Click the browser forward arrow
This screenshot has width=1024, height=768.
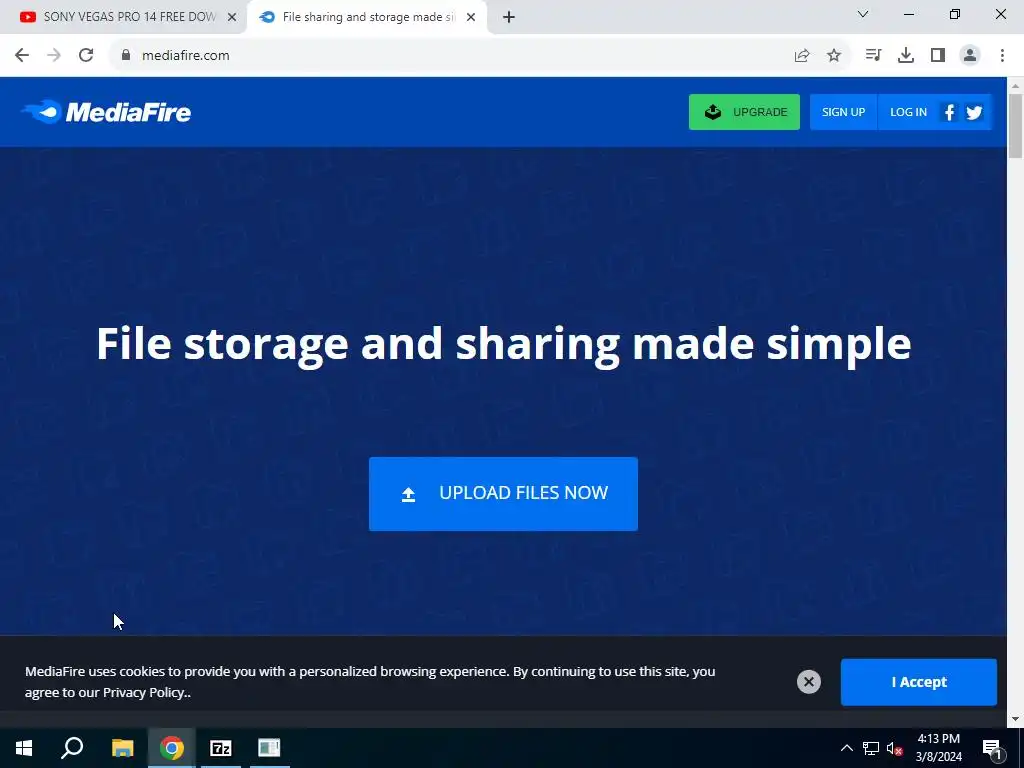click(54, 56)
